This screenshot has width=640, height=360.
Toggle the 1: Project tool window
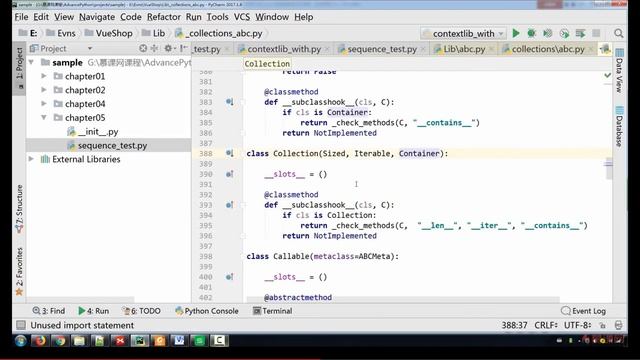[x=19, y=68]
